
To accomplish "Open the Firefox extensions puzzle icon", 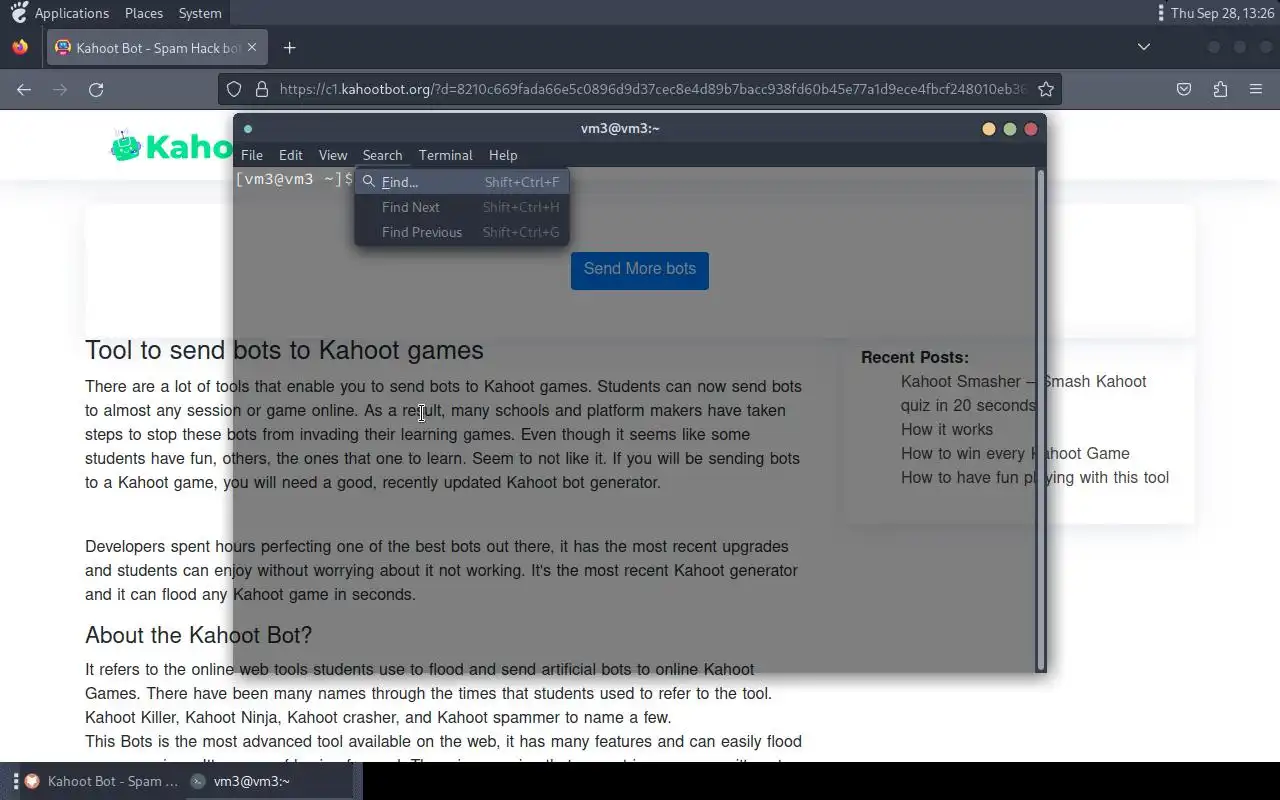I will point(1220,89).
